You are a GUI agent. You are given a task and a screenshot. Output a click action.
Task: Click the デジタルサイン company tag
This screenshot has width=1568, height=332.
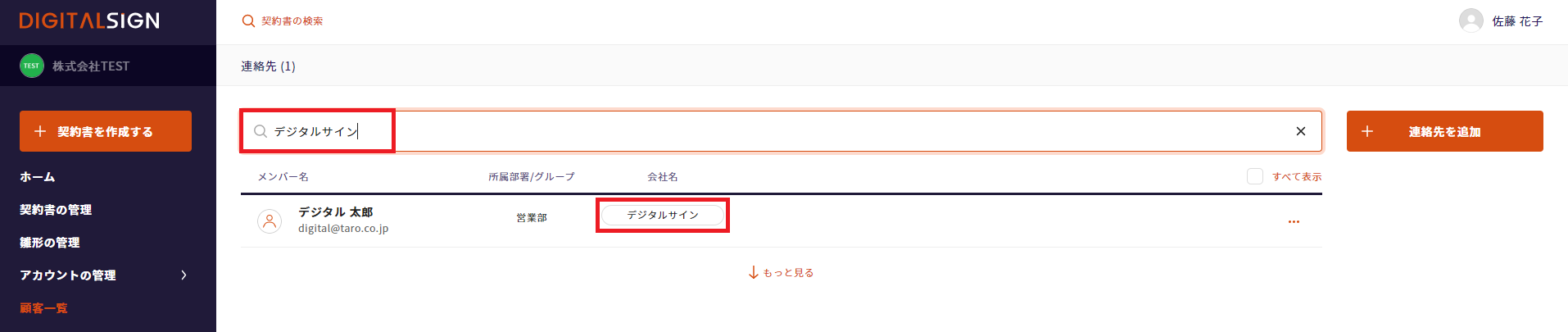point(663,215)
